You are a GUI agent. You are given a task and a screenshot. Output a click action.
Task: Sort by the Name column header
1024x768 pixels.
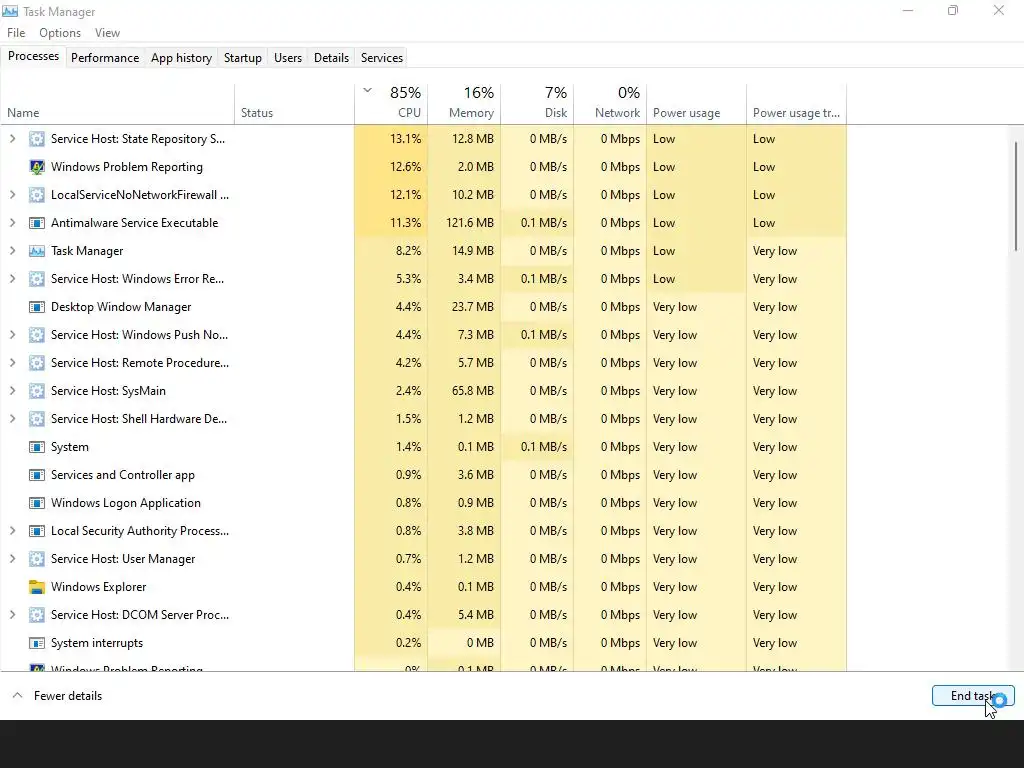(x=118, y=103)
